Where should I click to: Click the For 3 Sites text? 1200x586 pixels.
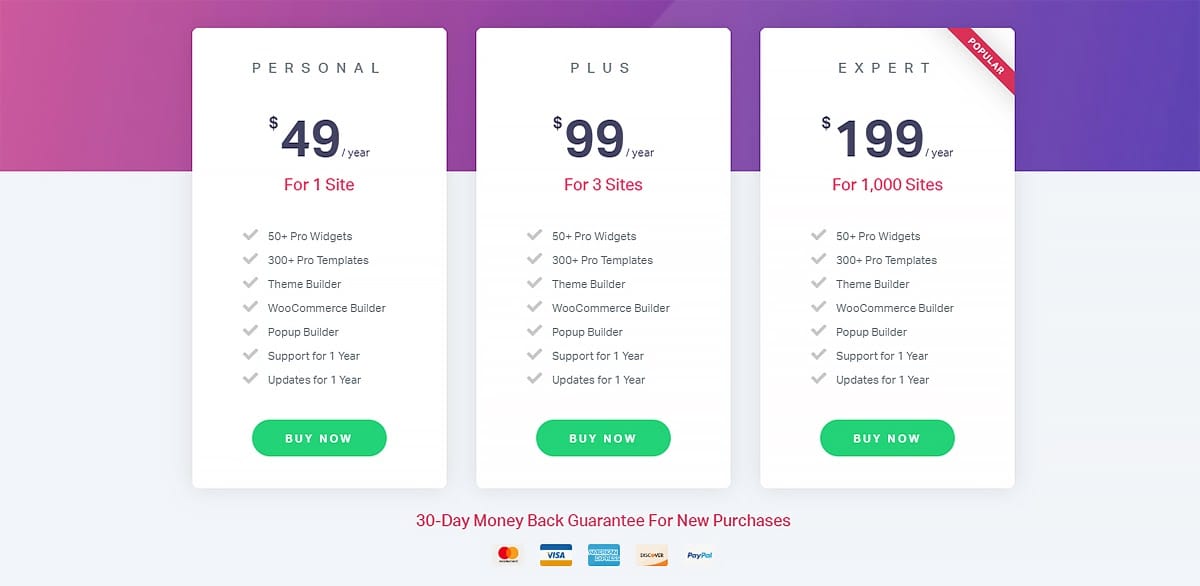coord(603,184)
